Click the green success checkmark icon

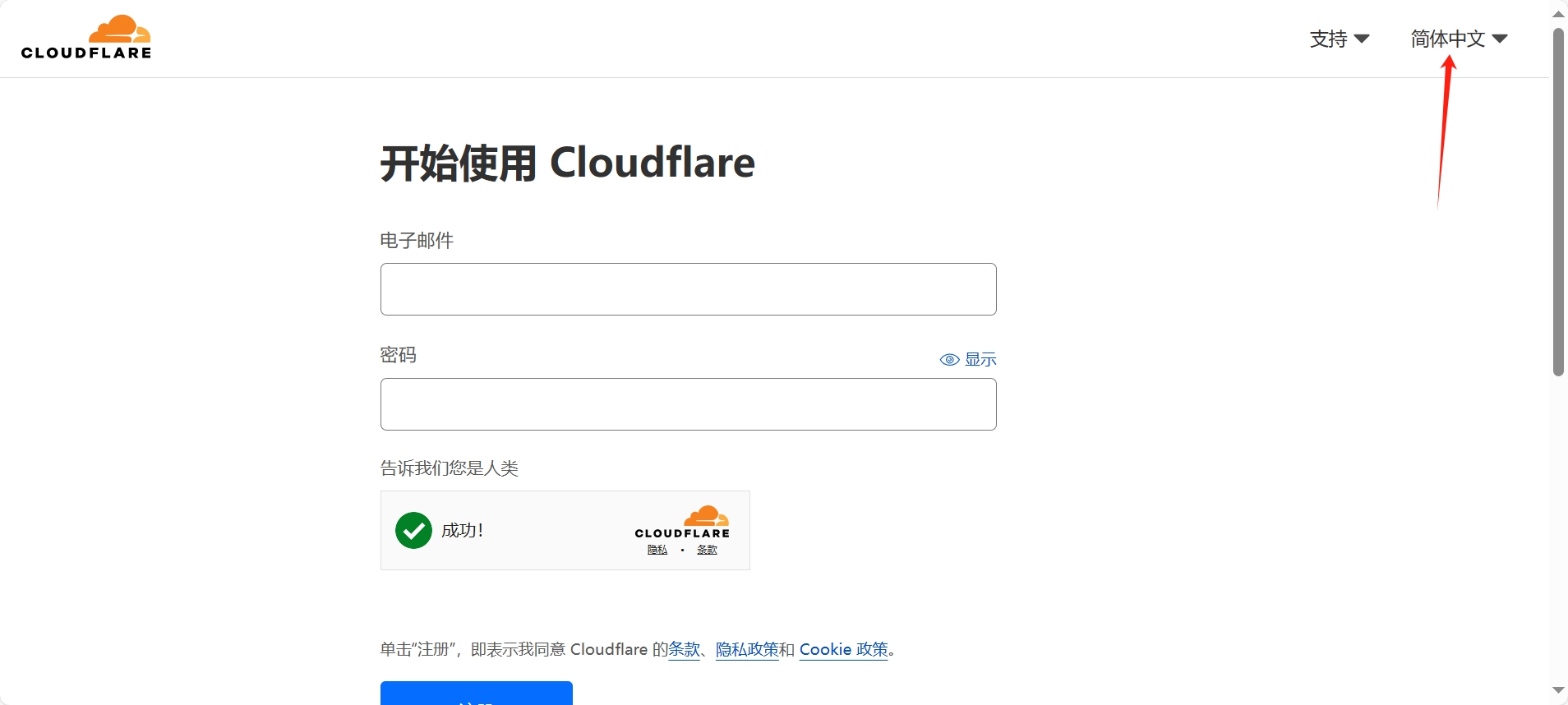[x=413, y=530]
